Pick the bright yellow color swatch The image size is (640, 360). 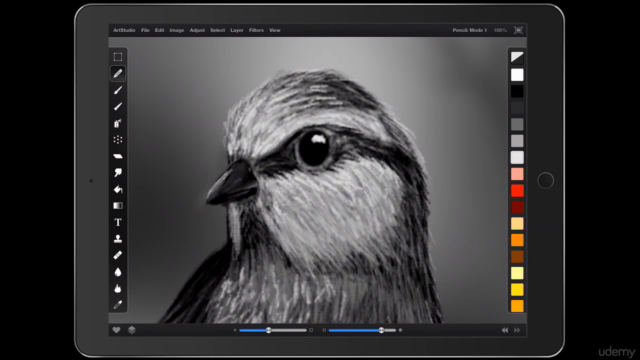click(517, 290)
